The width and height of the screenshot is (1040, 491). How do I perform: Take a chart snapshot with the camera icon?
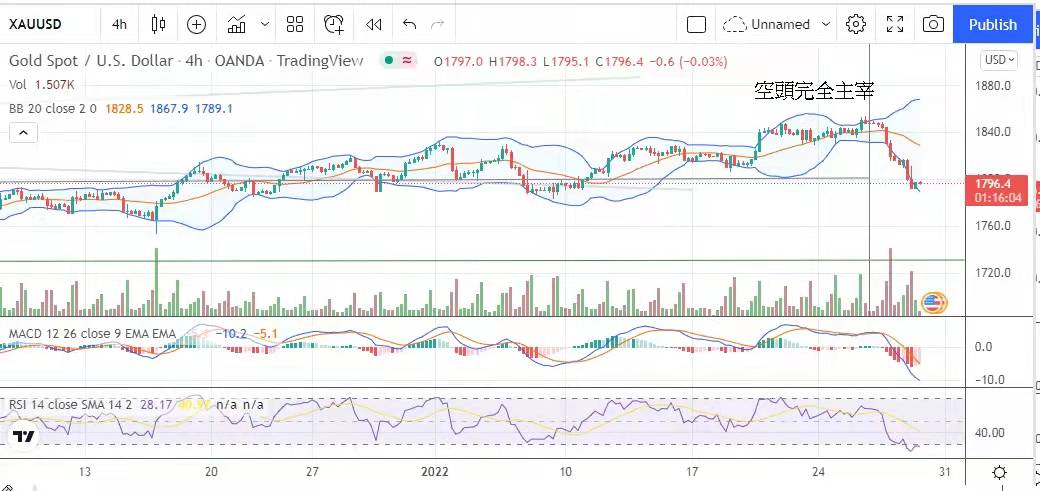[932, 24]
